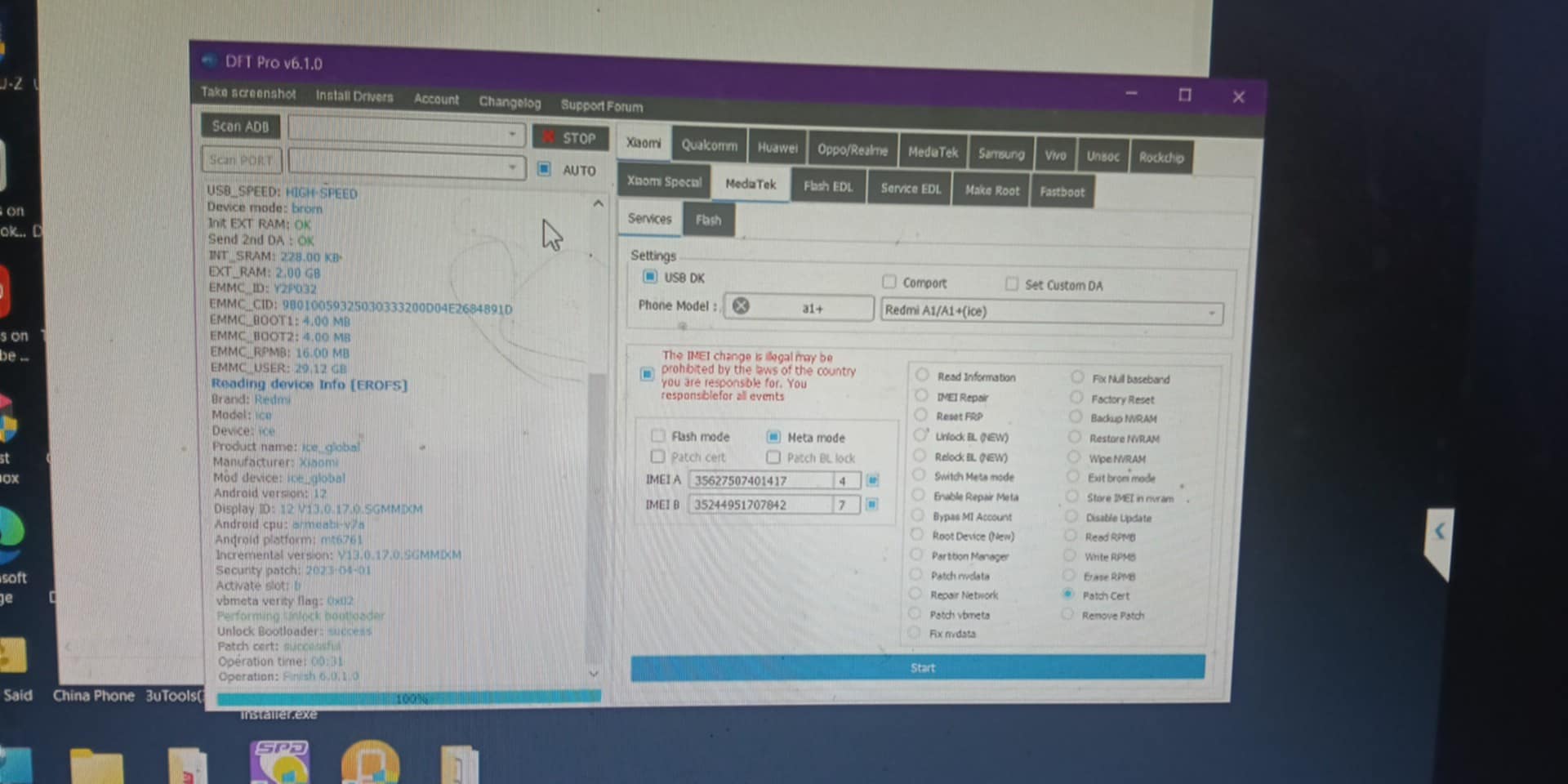Screen dimensions: 1568x784
Task: Toggle the square button beside IMEI B
Action: click(871, 505)
